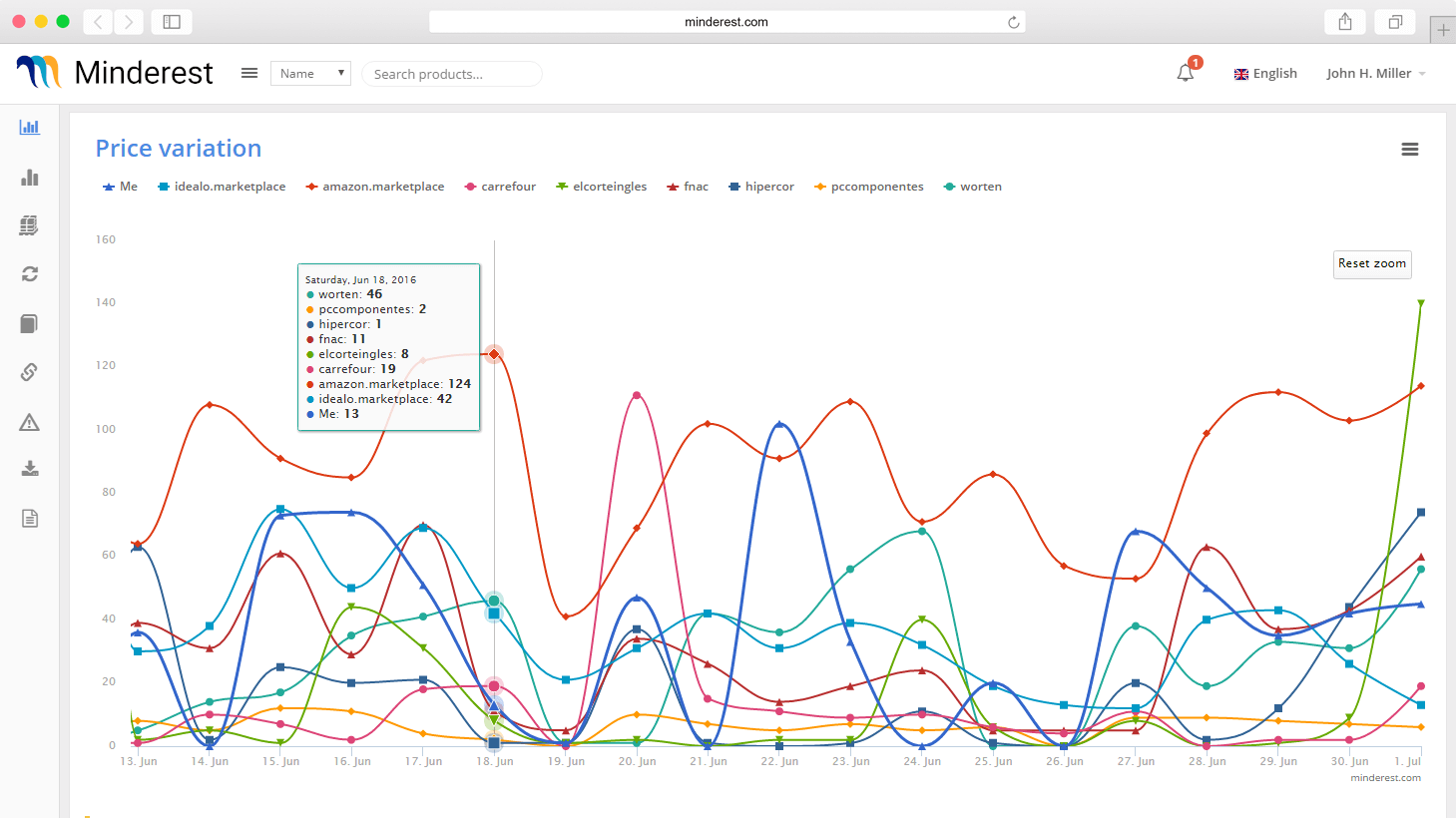Click the 30. Jun axis label
The image size is (1456, 818).
(x=1350, y=761)
